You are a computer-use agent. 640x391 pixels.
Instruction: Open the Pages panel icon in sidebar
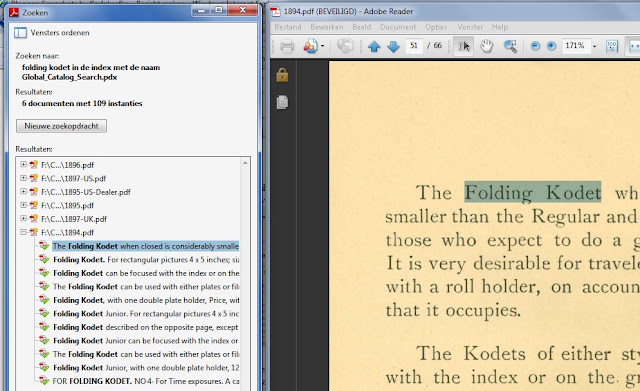pos(282,102)
